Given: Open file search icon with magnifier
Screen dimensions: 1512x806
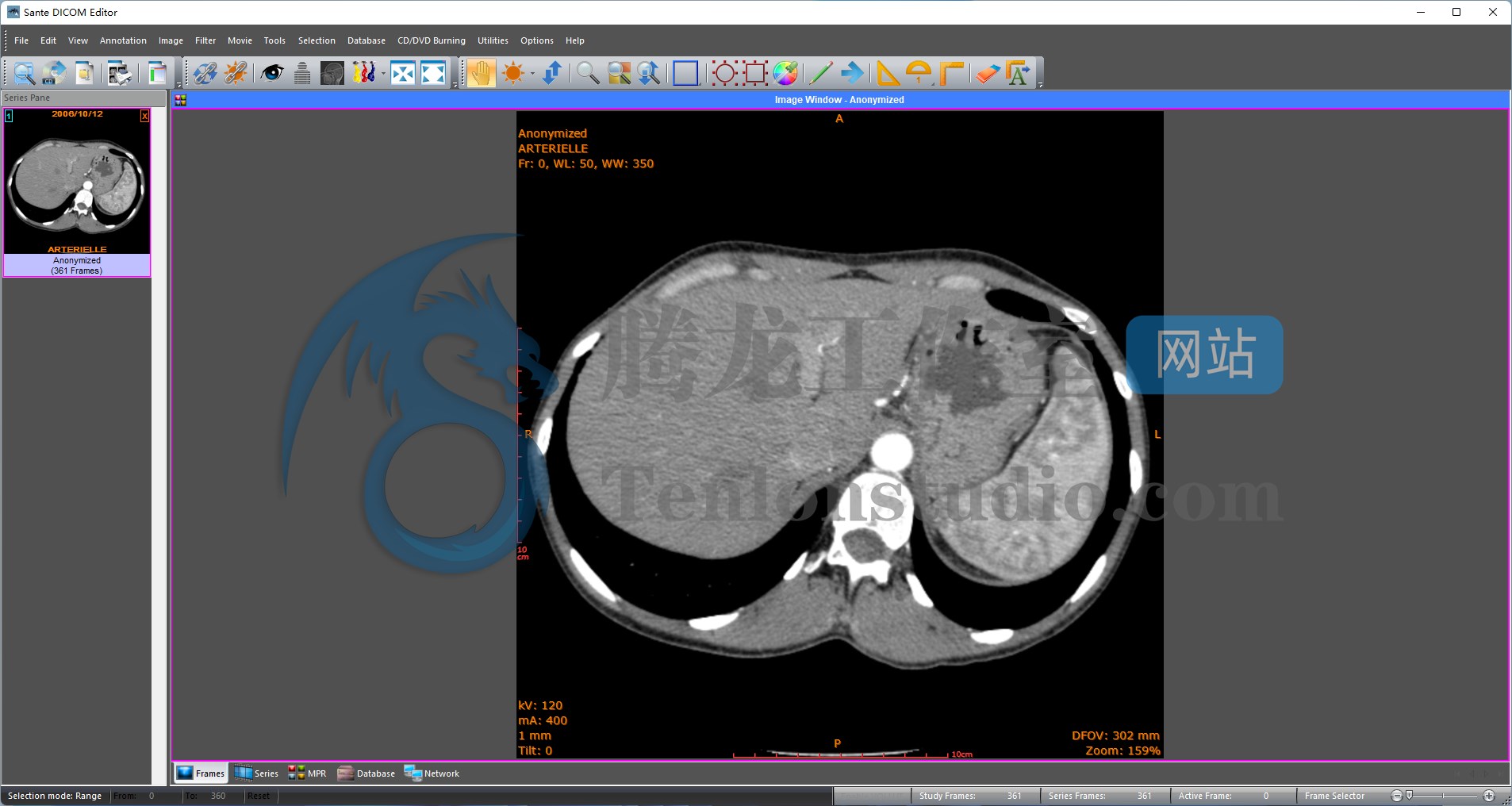Looking at the screenshot, I should pyautogui.click(x=24, y=73).
